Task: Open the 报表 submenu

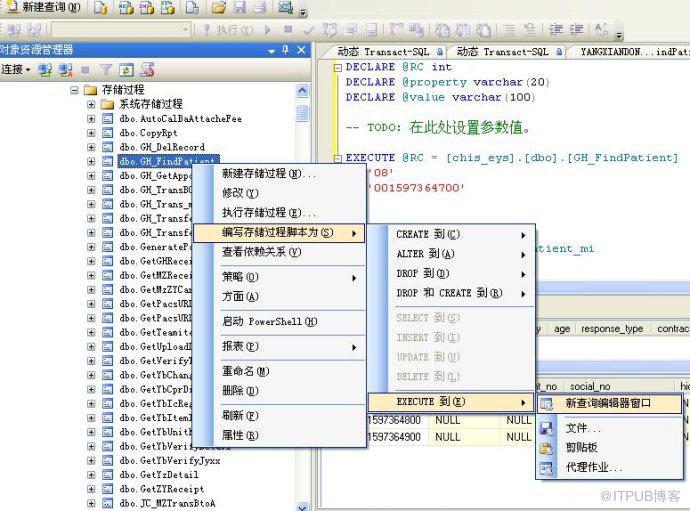Action: click(x=279, y=347)
